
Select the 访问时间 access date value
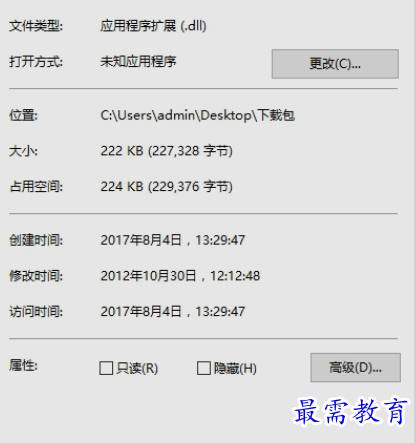pos(173,311)
